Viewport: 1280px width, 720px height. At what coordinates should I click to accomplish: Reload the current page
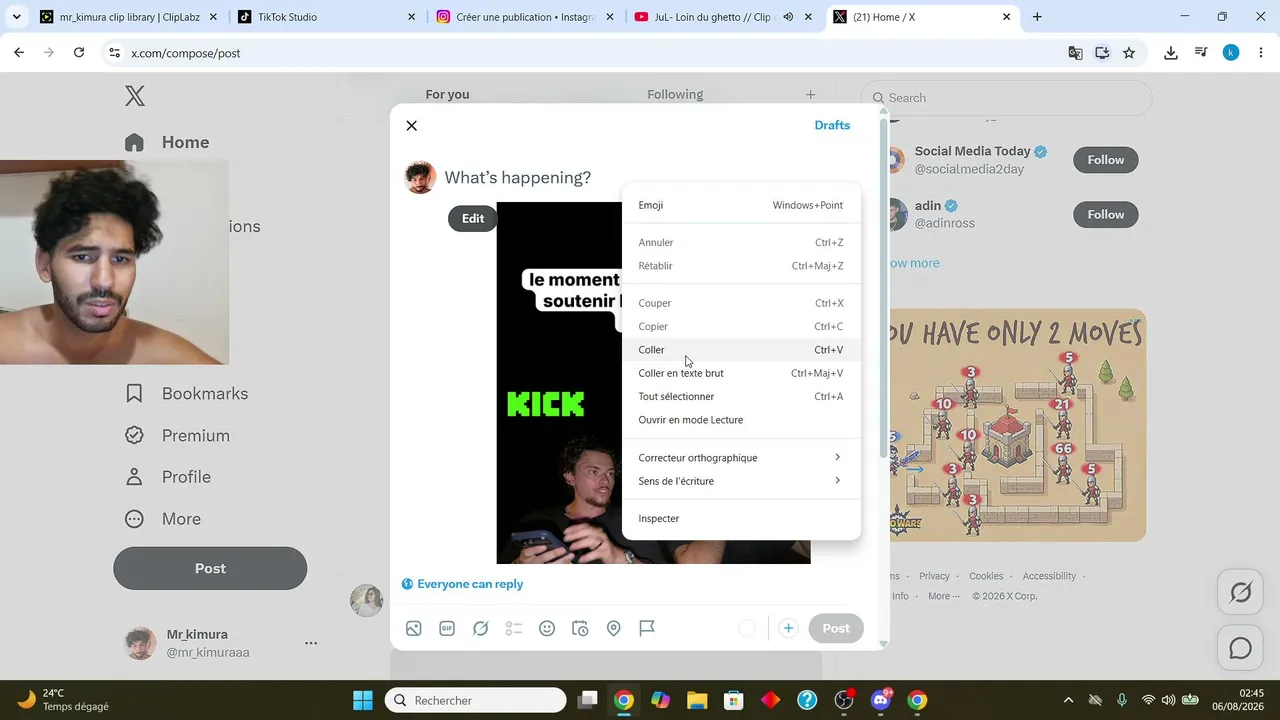[79, 53]
